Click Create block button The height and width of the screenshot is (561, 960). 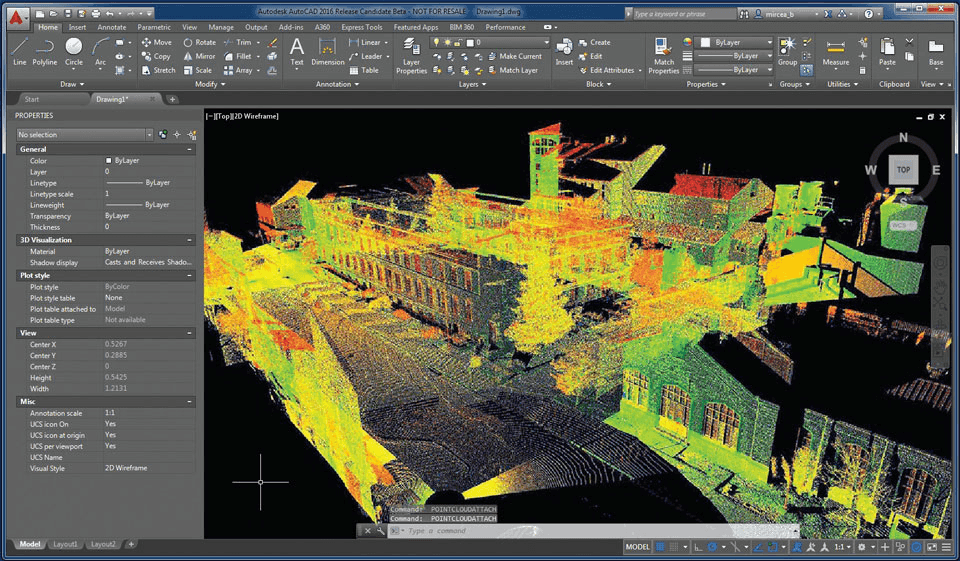pos(594,42)
